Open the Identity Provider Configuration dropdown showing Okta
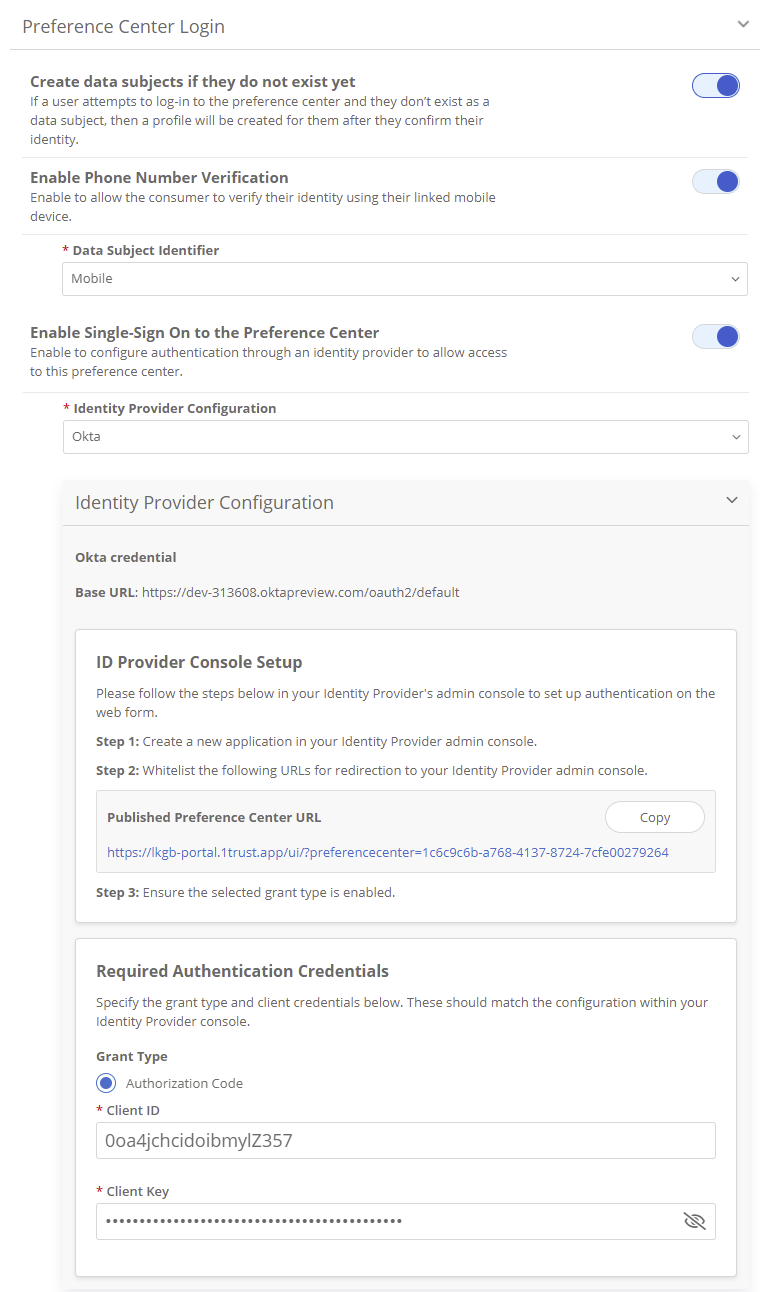The image size is (775, 1292). click(x=405, y=437)
